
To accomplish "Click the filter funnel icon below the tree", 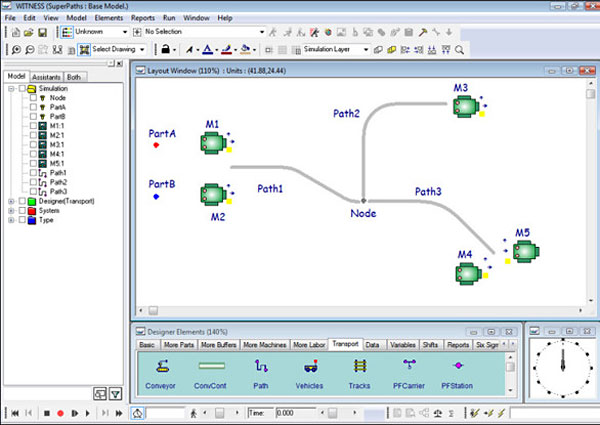I will coord(116,393).
